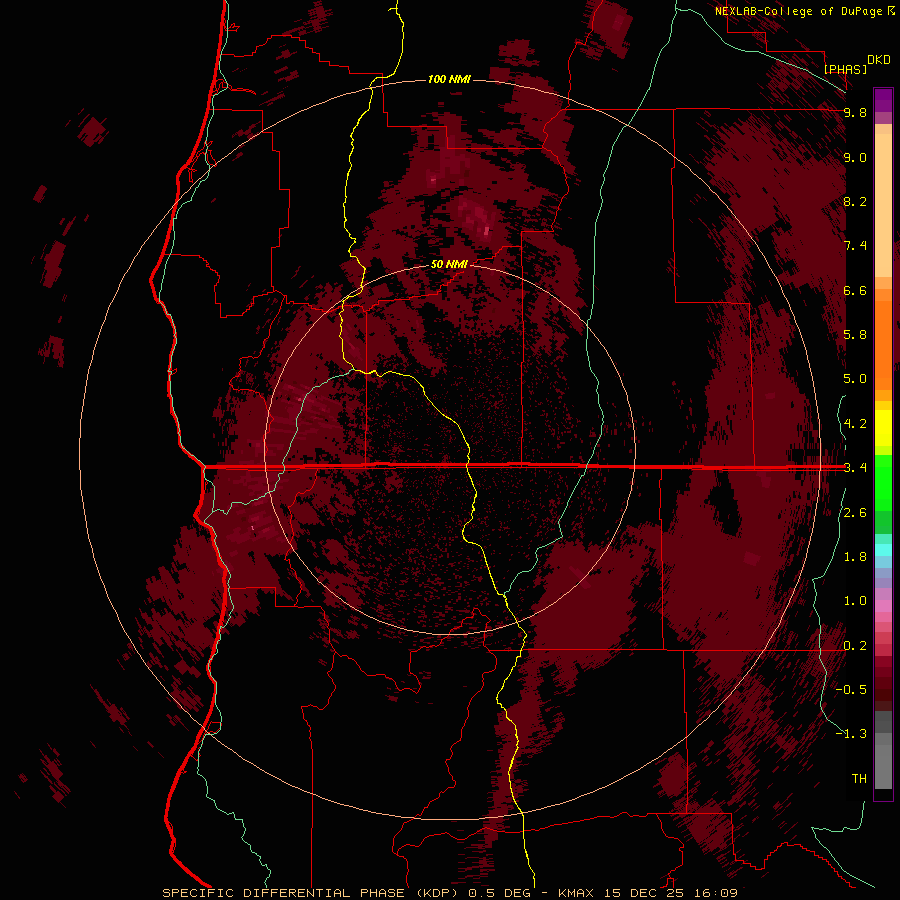Click the 5.8 scale value
The height and width of the screenshot is (900, 900).
[855, 335]
